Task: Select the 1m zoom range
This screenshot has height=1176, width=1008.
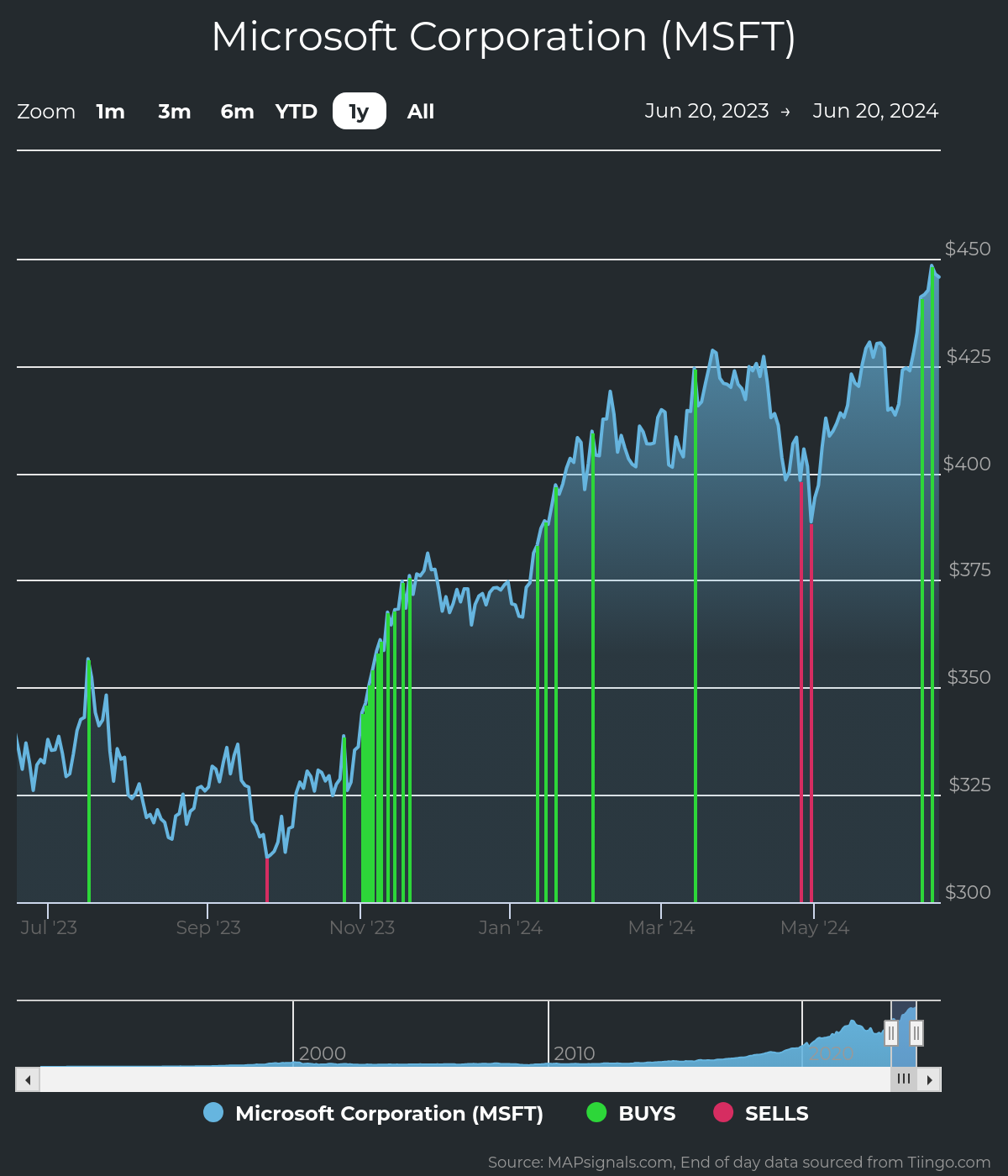Action: (110, 112)
